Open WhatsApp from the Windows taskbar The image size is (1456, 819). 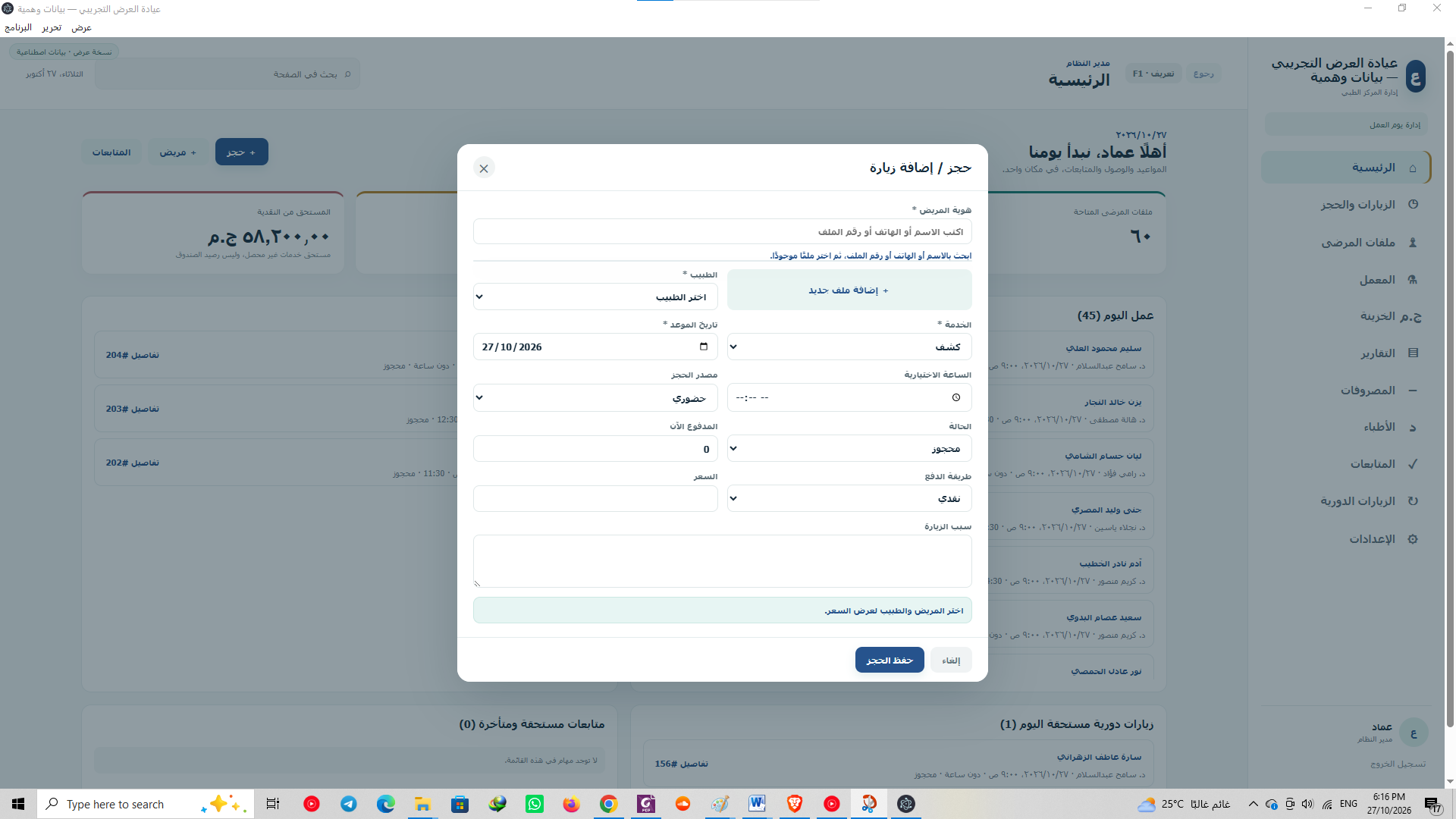535,804
